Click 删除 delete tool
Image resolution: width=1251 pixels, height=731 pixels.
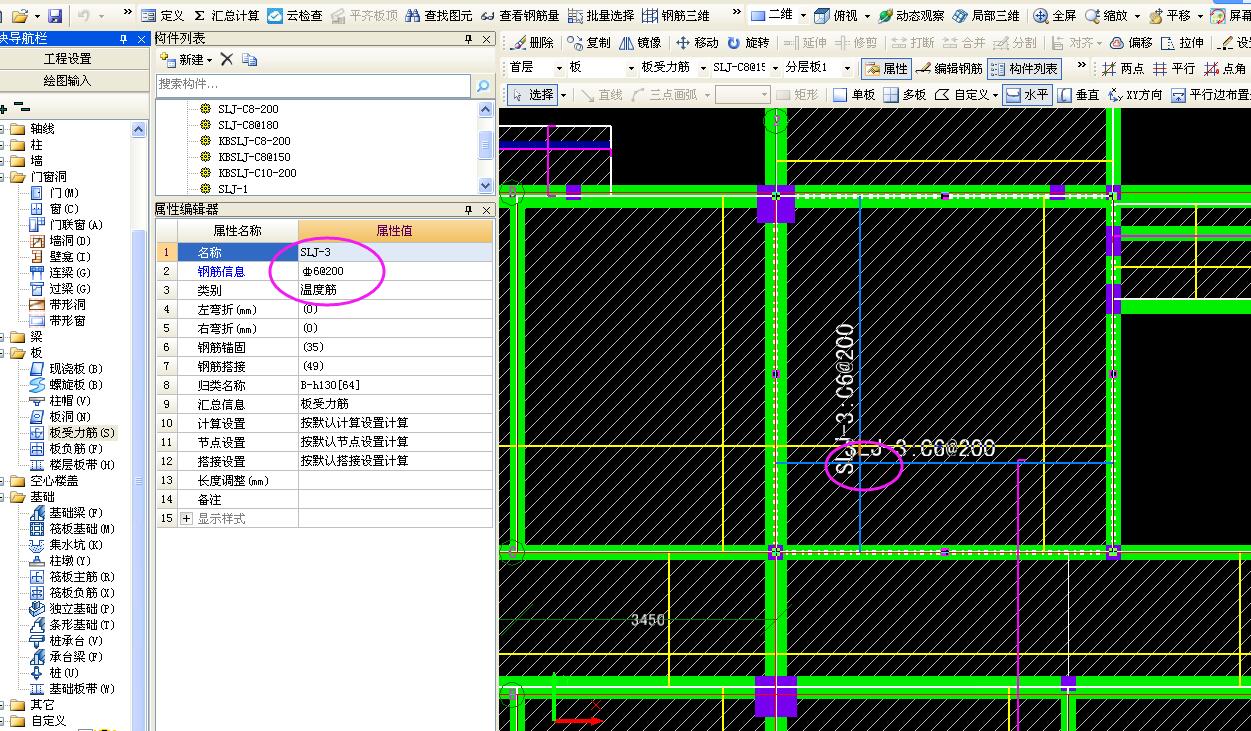(532, 43)
